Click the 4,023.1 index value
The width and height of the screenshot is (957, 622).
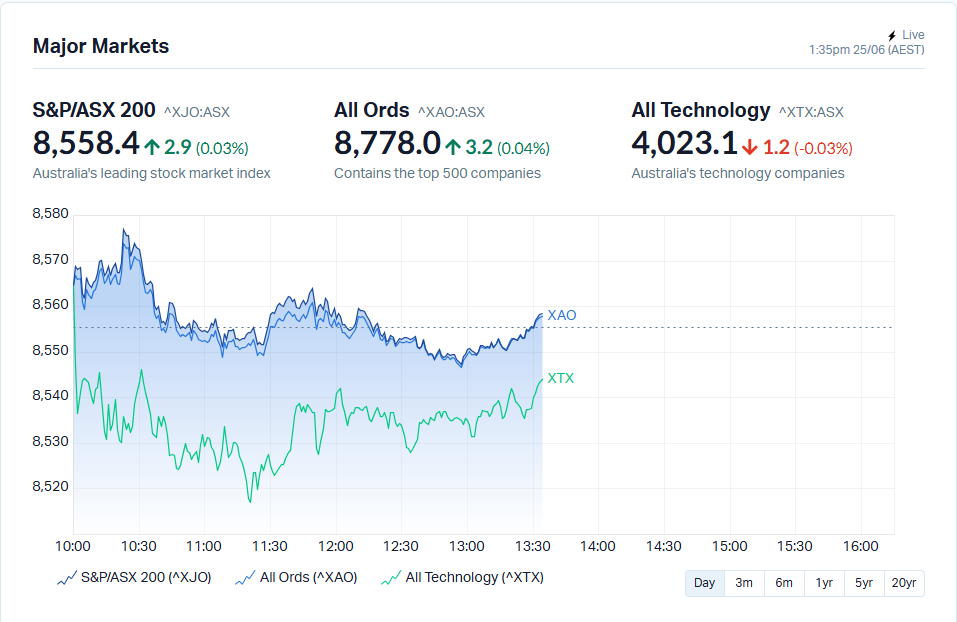coord(685,144)
